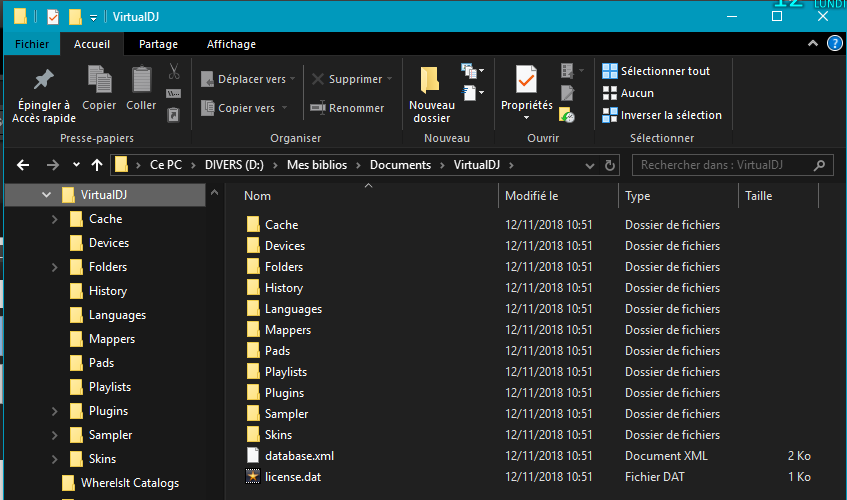The width and height of the screenshot is (847, 500).
Task: Select Languages in the navigation tree
Action: click(117, 315)
